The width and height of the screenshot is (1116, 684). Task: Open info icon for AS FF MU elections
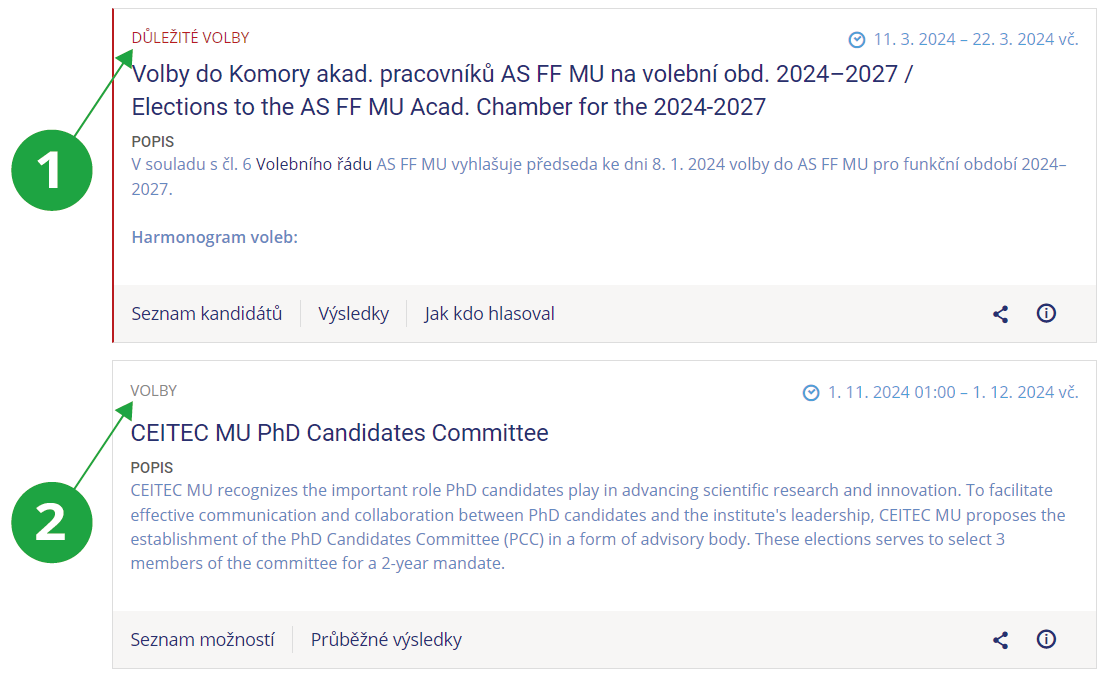[x=1046, y=313]
